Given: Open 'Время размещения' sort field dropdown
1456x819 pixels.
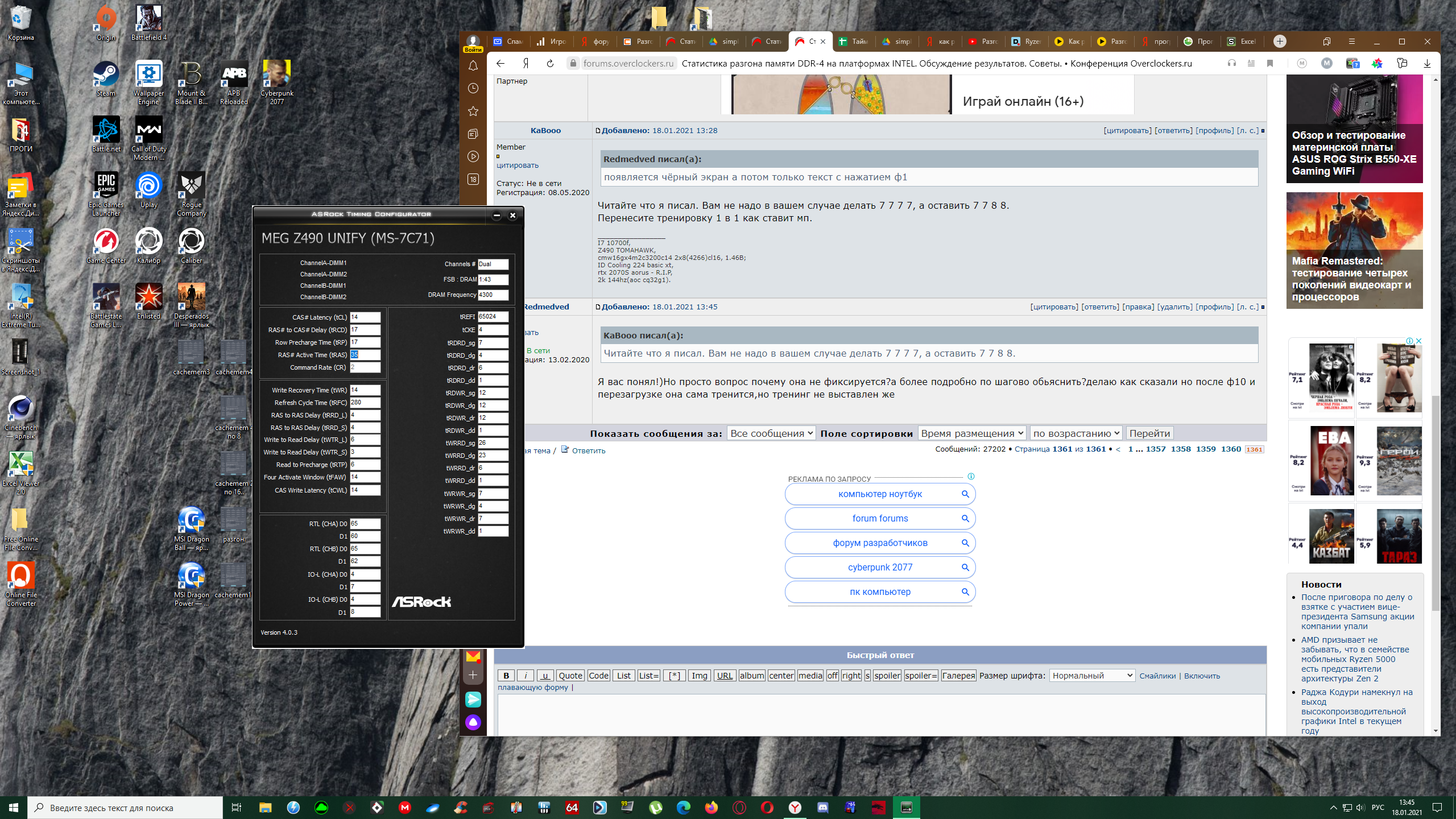Looking at the screenshot, I should 971,433.
